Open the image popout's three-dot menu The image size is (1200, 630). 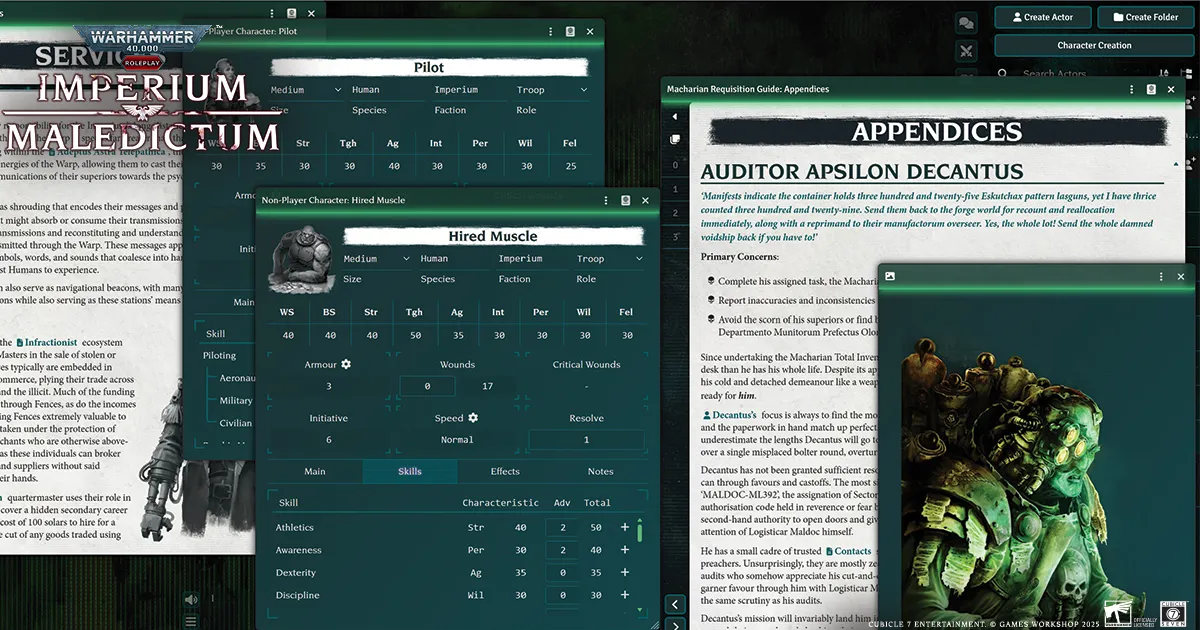tap(1162, 276)
